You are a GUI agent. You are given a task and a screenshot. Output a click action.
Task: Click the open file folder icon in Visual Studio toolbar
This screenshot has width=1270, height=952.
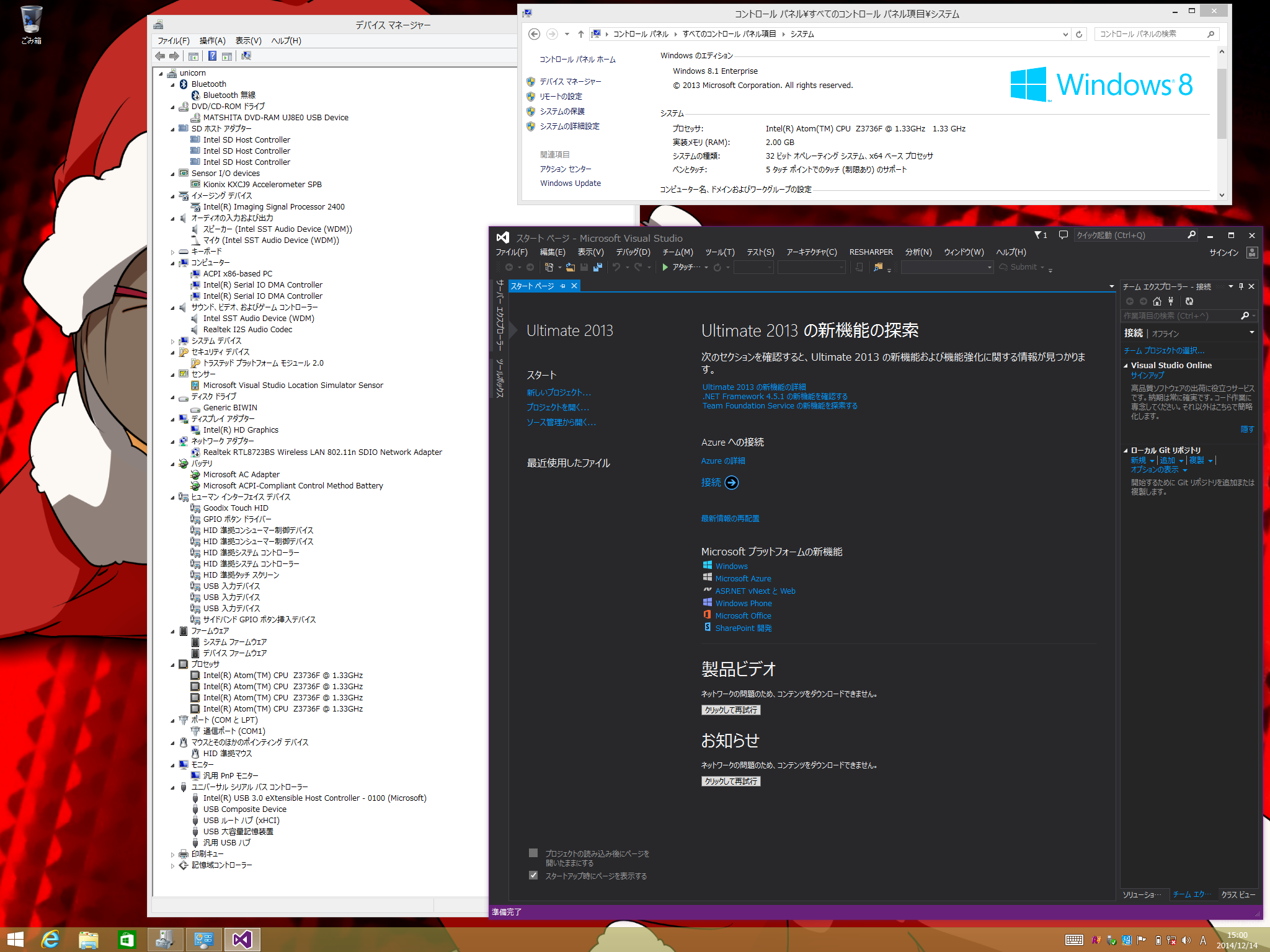pyautogui.click(x=570, y=267)
